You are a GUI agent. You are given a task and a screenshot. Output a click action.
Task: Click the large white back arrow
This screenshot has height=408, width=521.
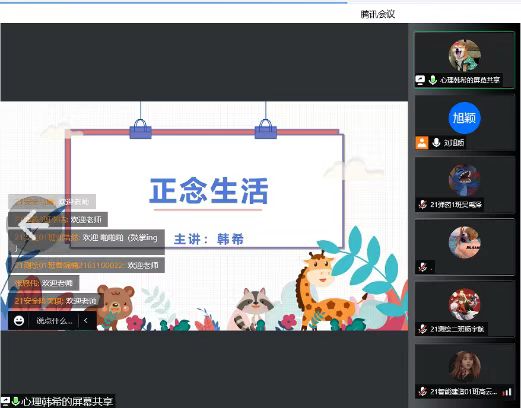pos(32,224)
